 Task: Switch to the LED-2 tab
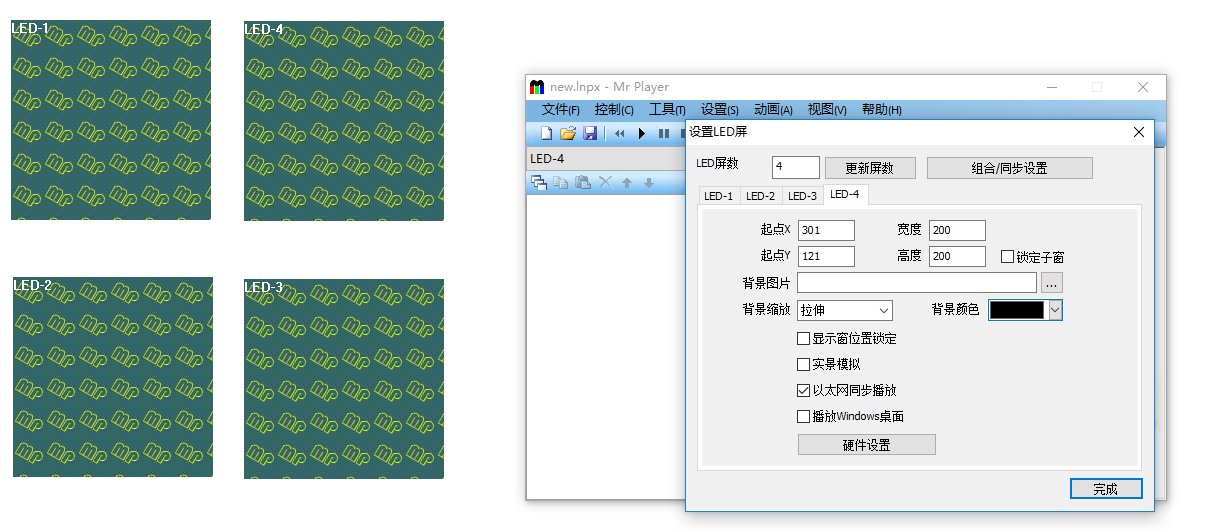pos(761,196)
